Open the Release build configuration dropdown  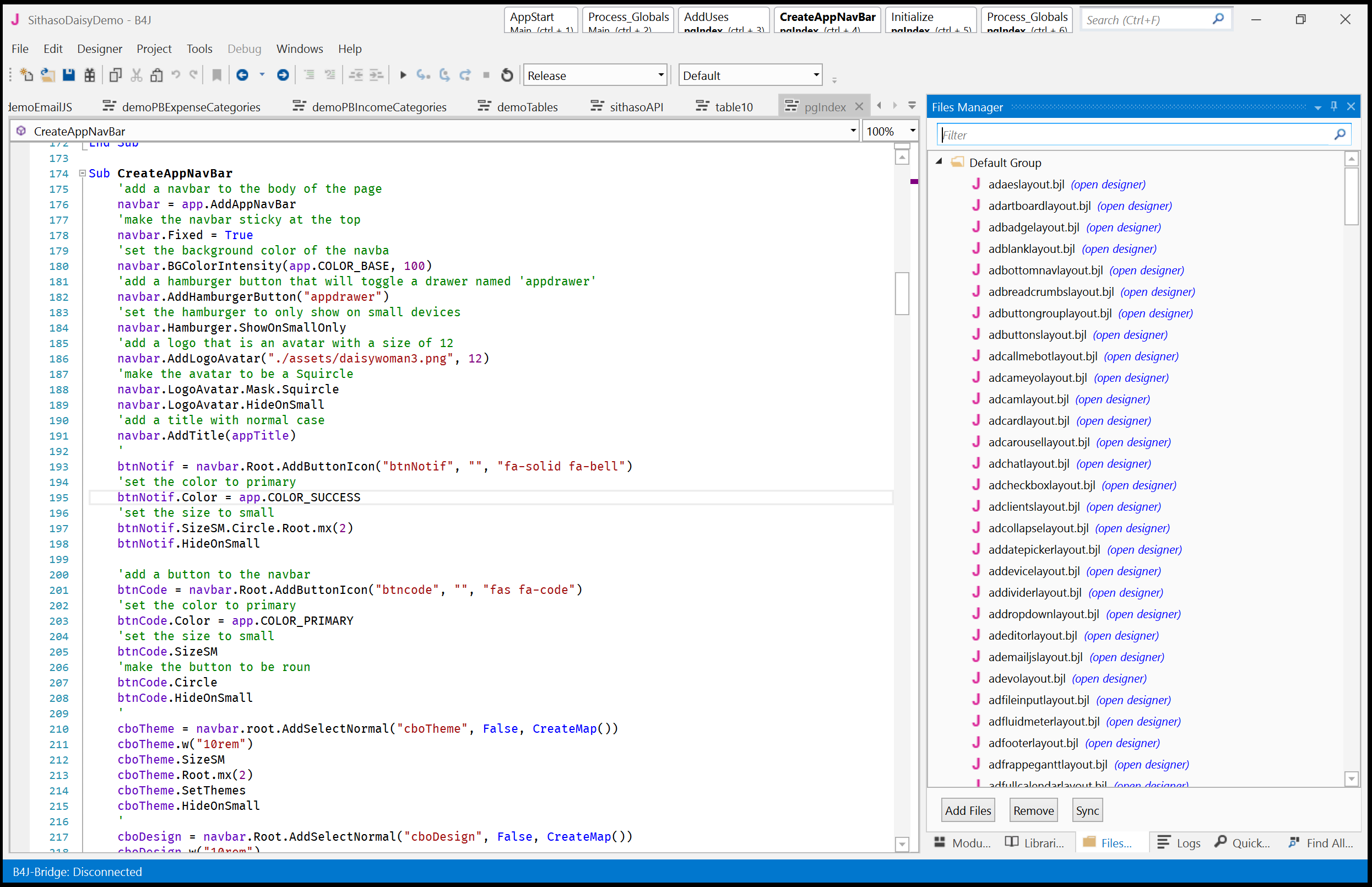pyautogui.click(x=660, y=75)
